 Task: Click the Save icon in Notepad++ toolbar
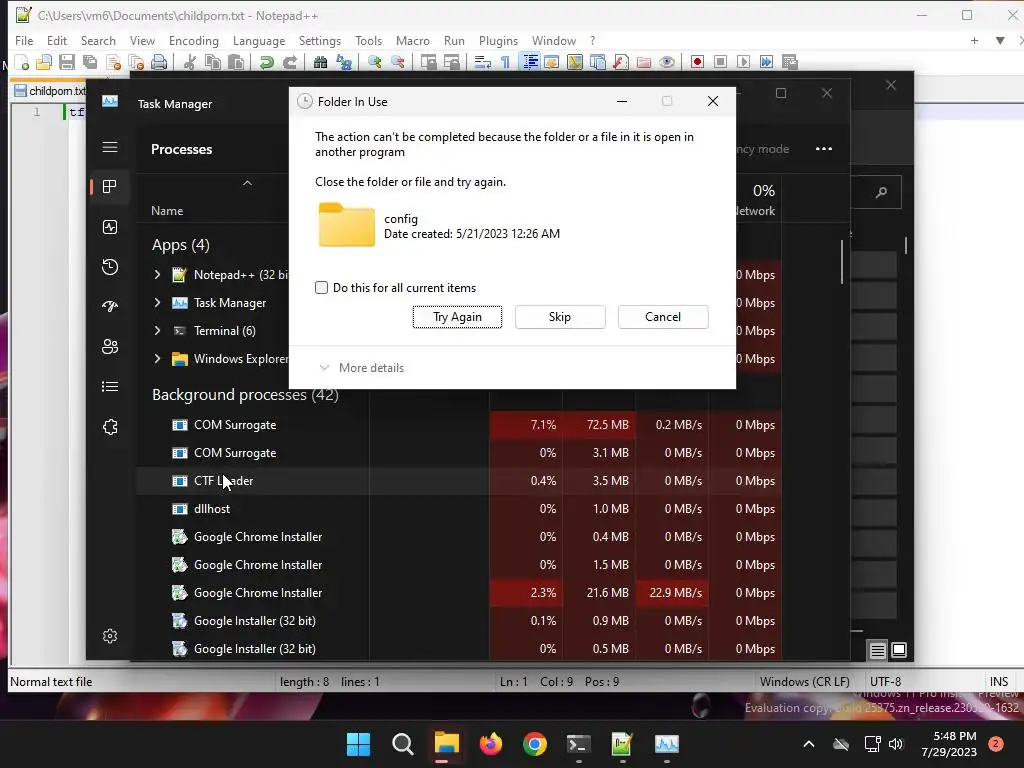67,62
